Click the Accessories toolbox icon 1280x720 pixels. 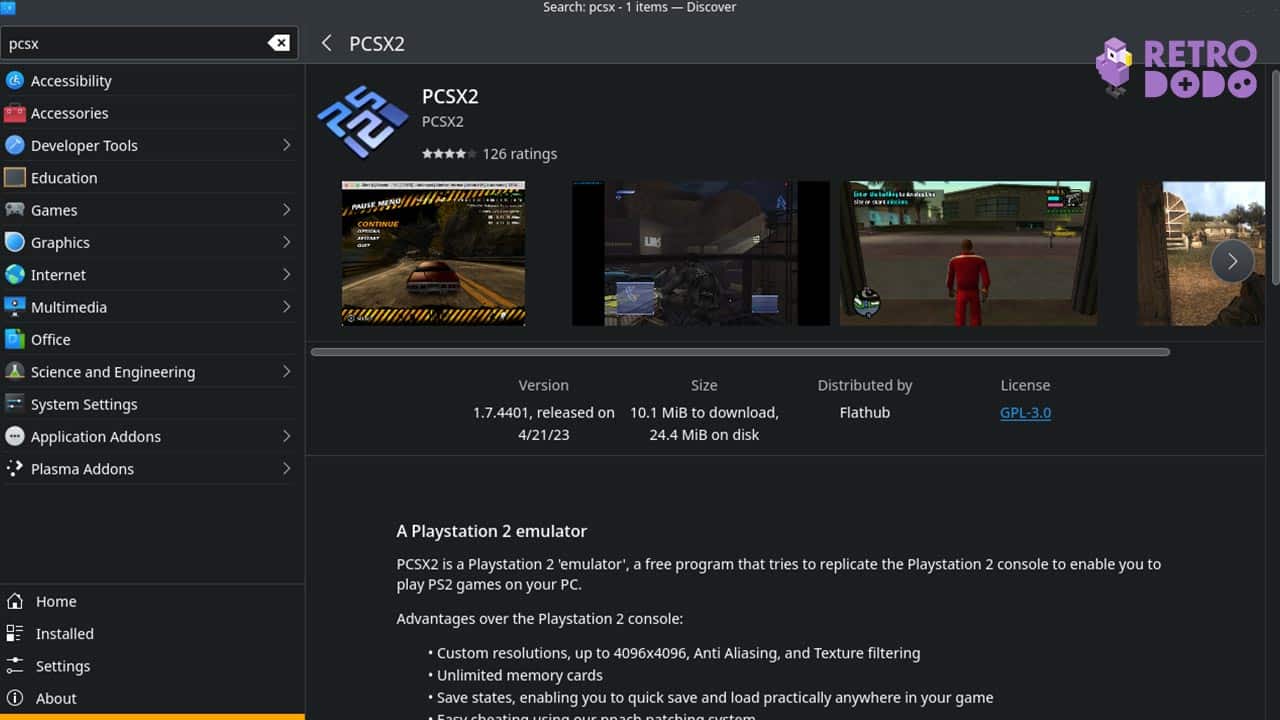14,113
